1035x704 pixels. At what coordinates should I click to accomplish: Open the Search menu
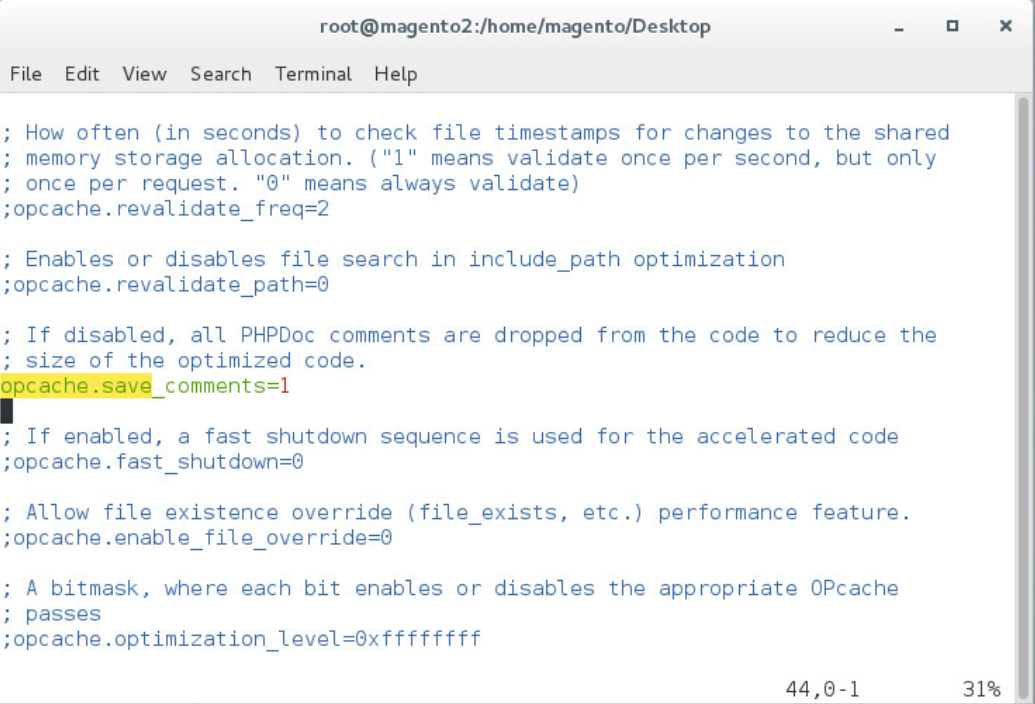220,74
